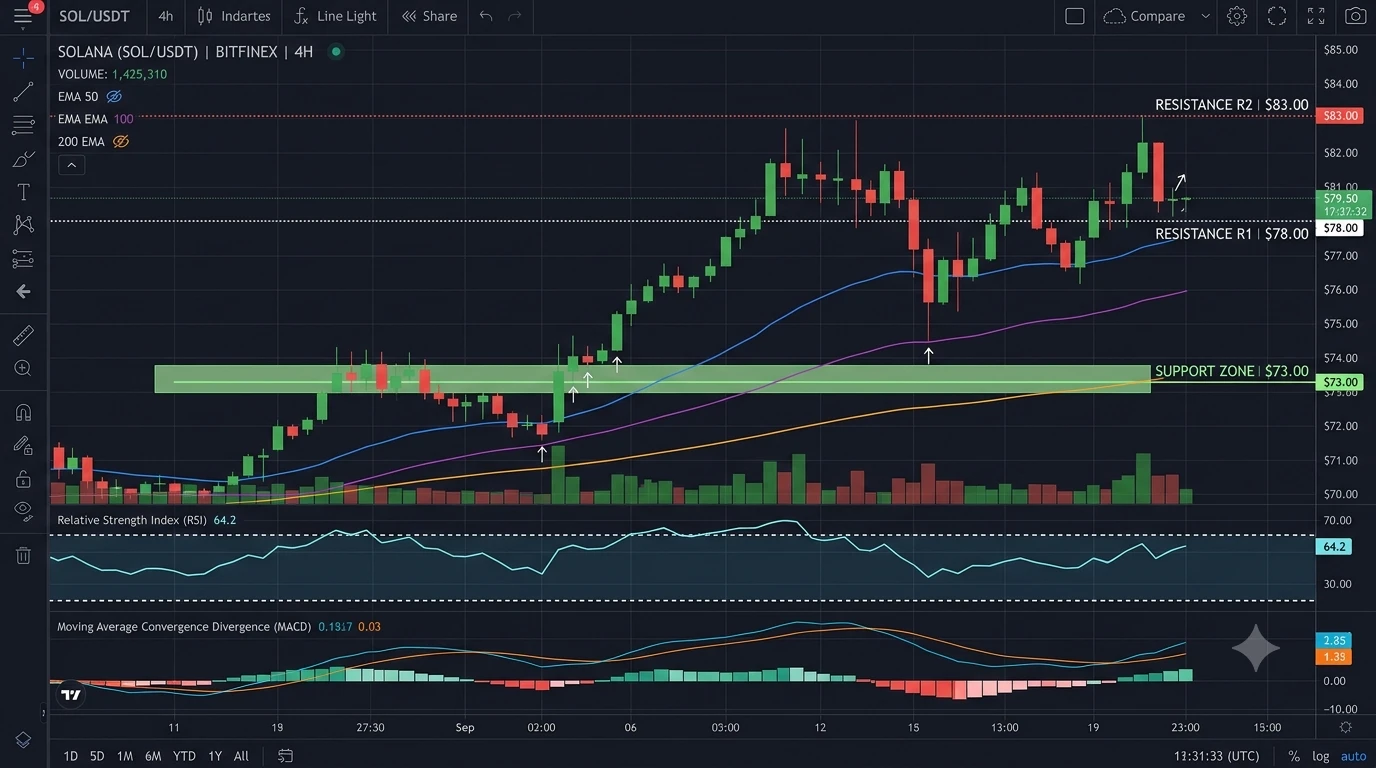This screenshot has height=768, width=1376.
Task: Open the Line Light fx template
Action: 336,16
